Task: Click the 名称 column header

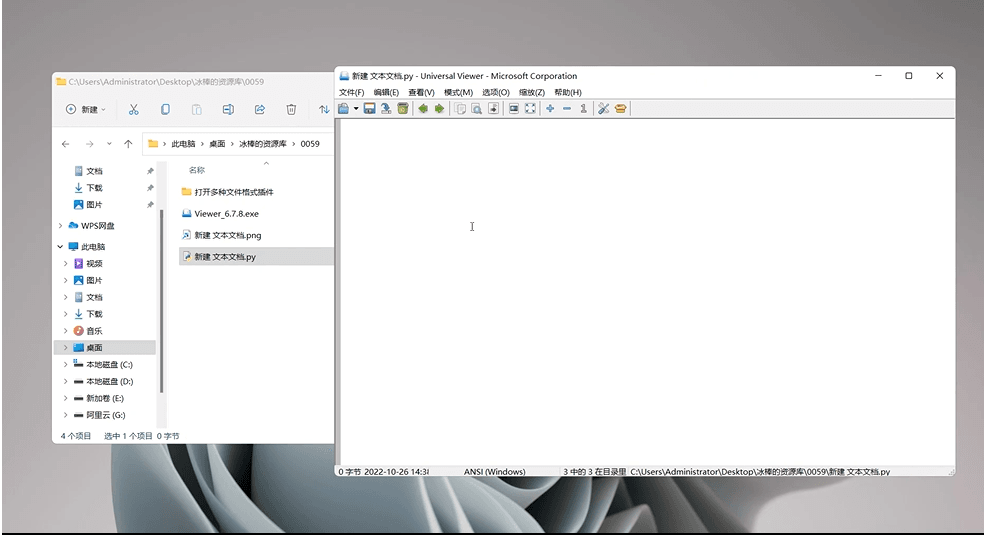Action: [197, 170]
